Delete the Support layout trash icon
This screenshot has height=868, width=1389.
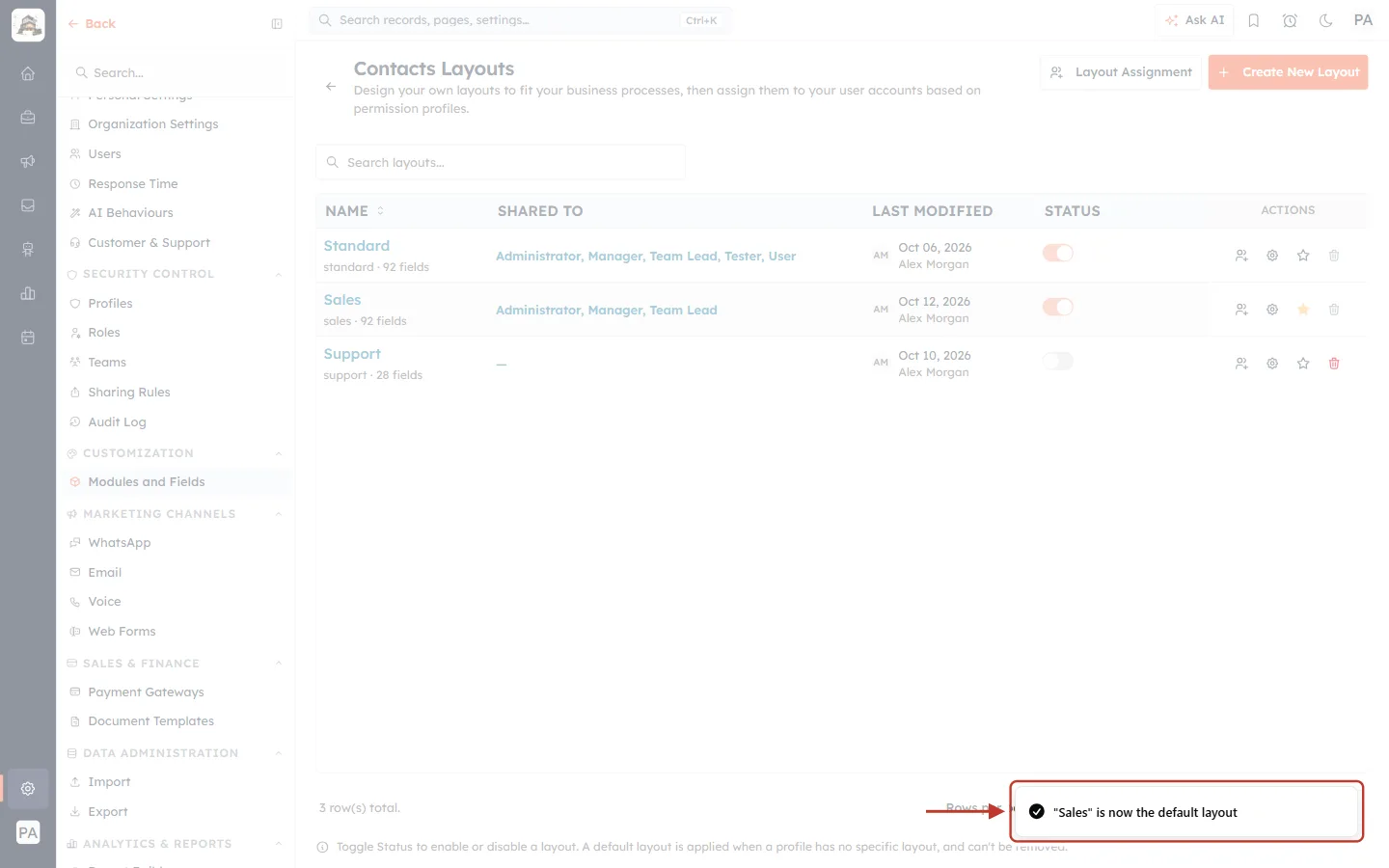click(x=1334, y=364)
